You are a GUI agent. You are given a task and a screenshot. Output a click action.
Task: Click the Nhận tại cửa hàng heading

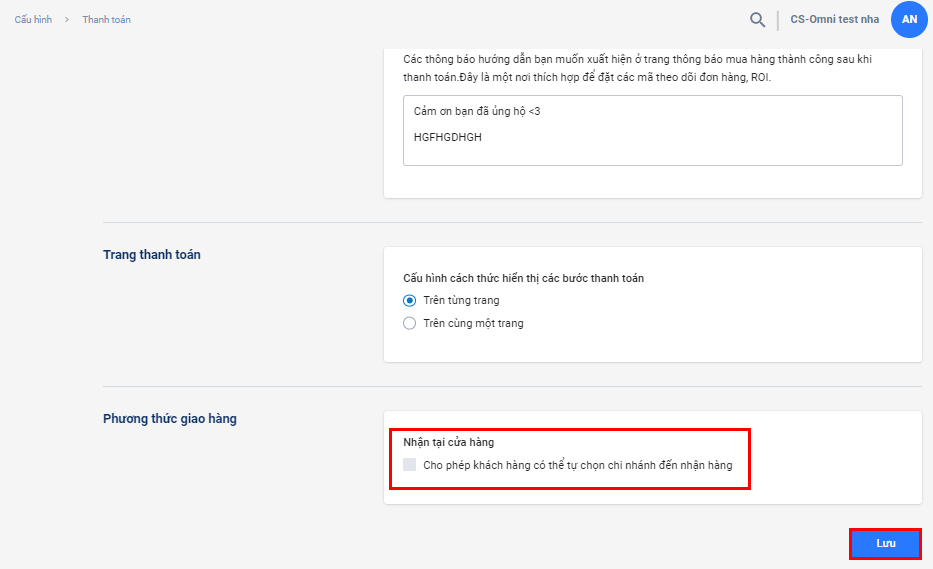coord(448,442)
